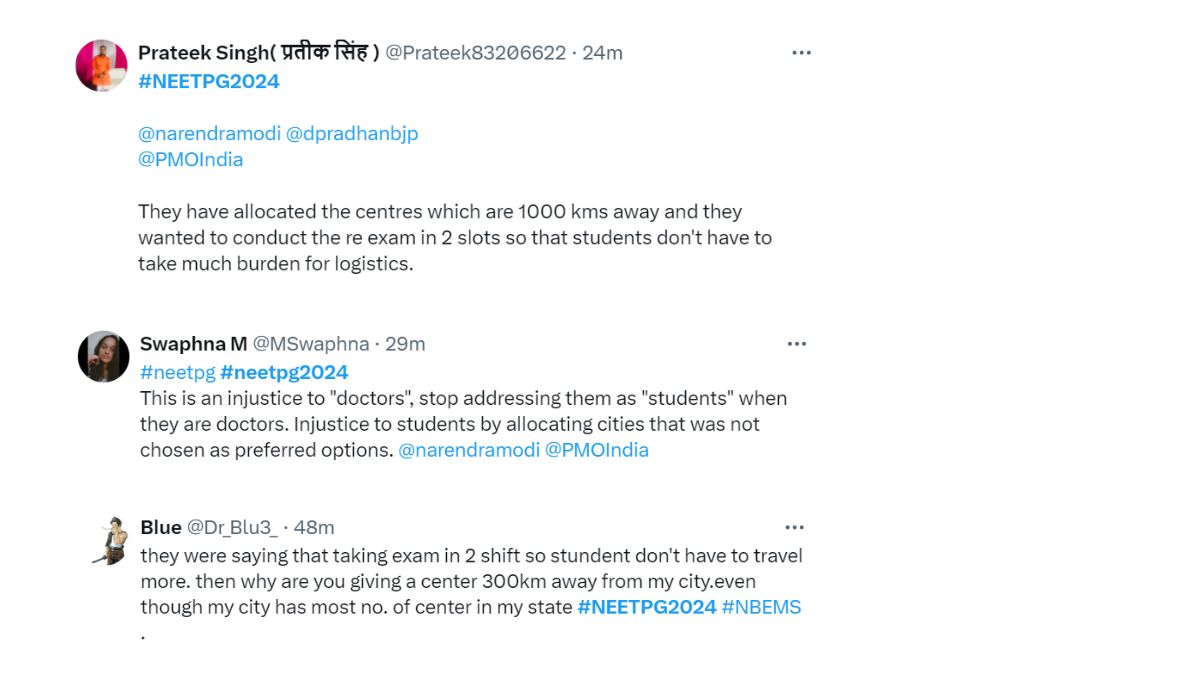The height and width of the screenshot is (675, 1200).
Task: Open the @PMOIndia mention in Swaphna's tweet
Action: [600, 450]
